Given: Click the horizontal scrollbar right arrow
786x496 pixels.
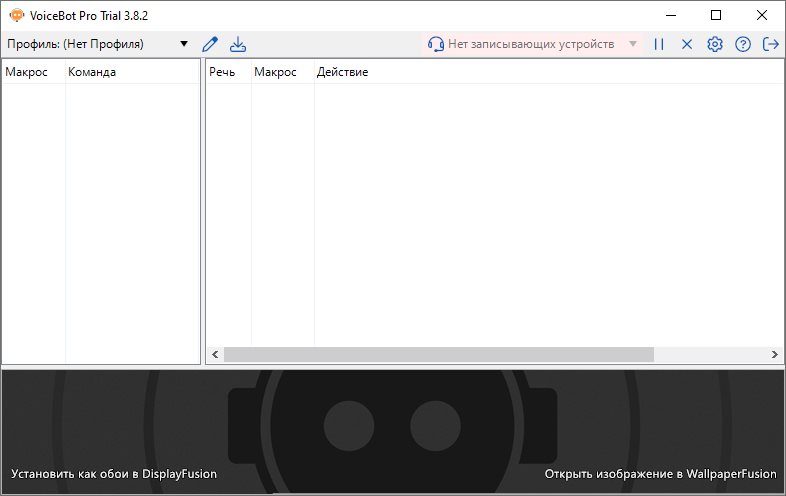Looking at the screenshot, I should 774,355.
